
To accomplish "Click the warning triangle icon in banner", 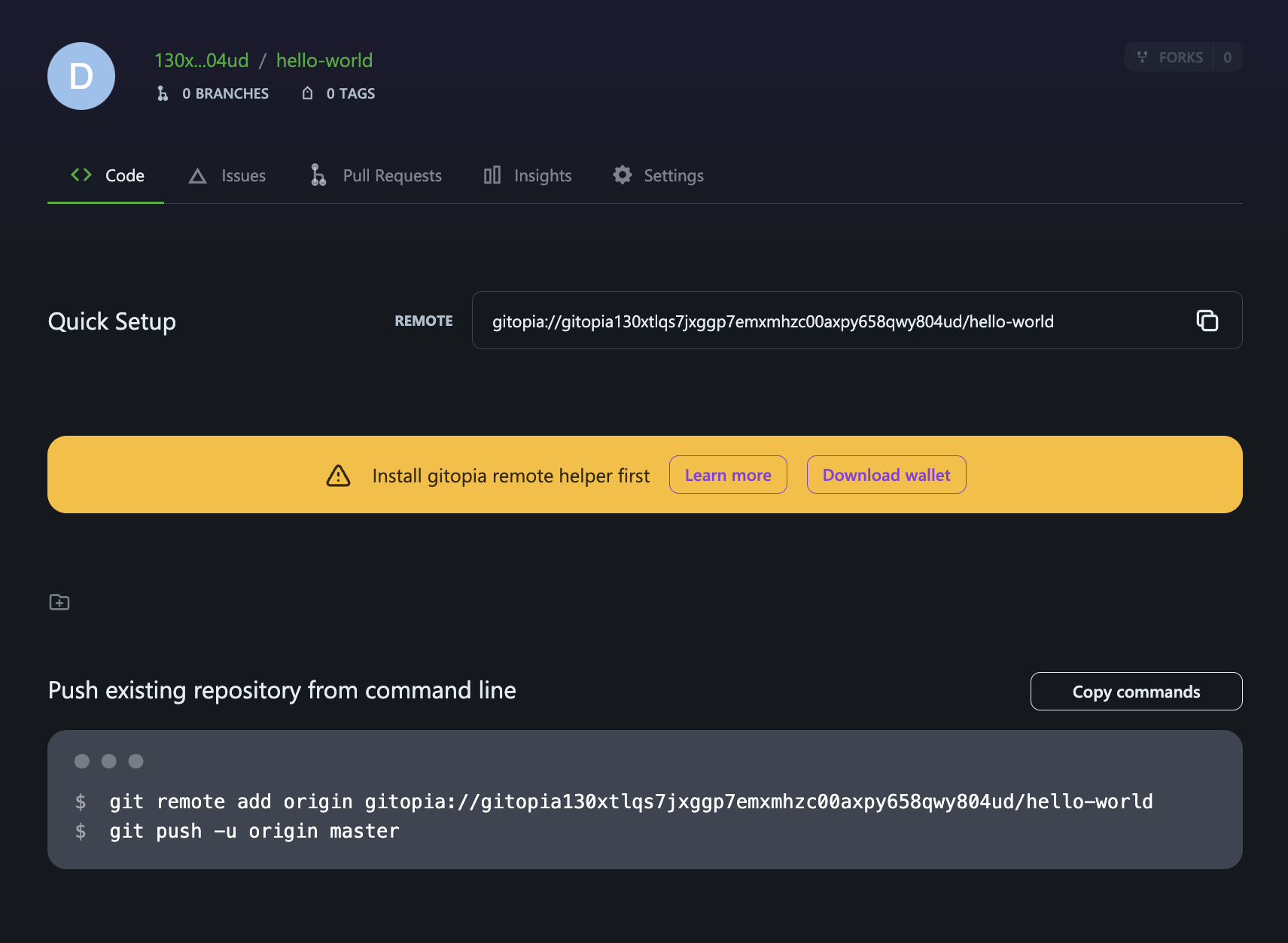I will point(338,475).
